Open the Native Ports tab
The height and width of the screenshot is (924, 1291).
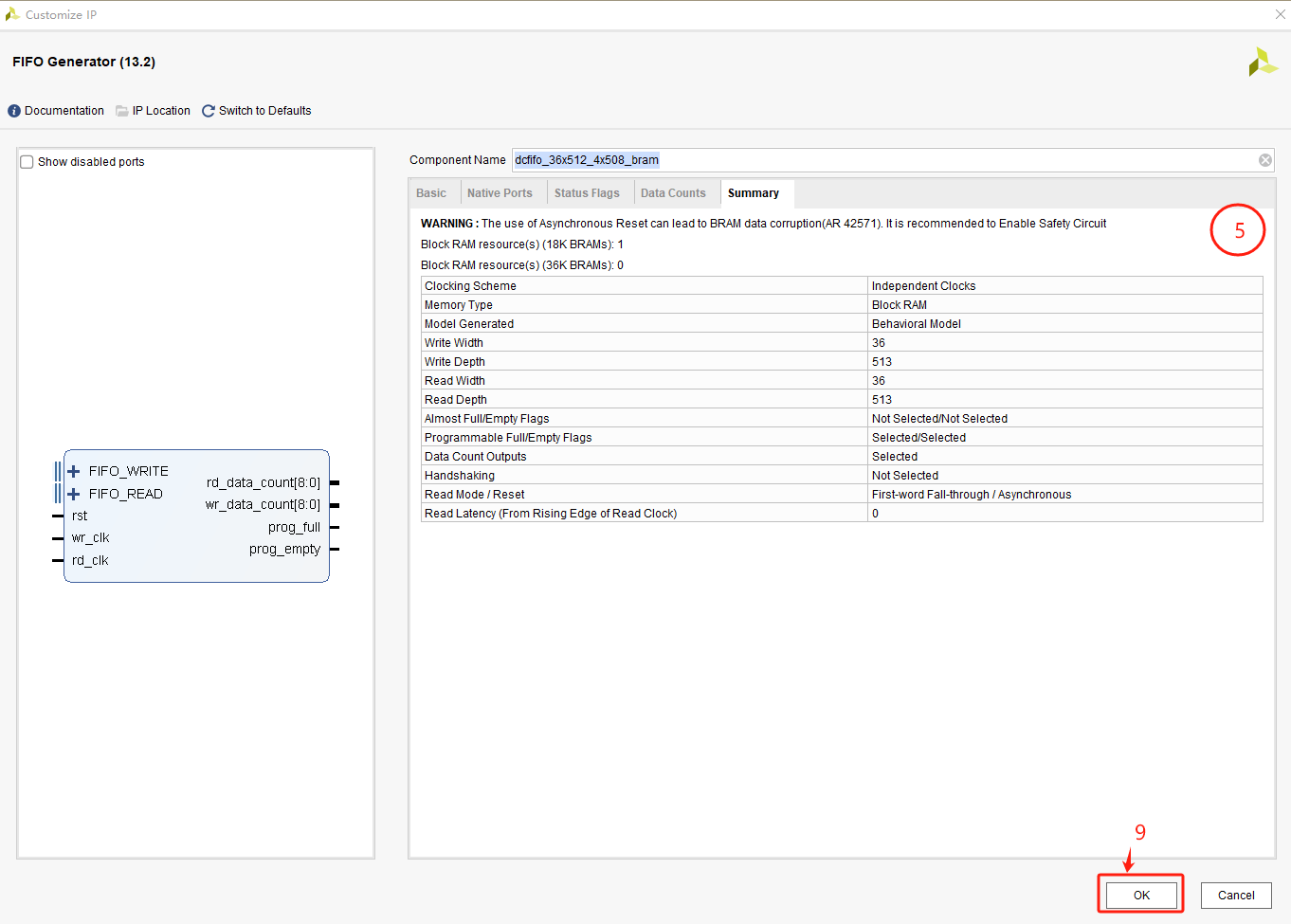(500, 193)
